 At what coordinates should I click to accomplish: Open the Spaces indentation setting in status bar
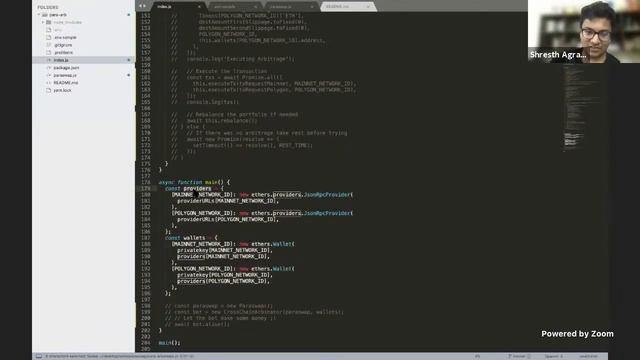[553, 356]
